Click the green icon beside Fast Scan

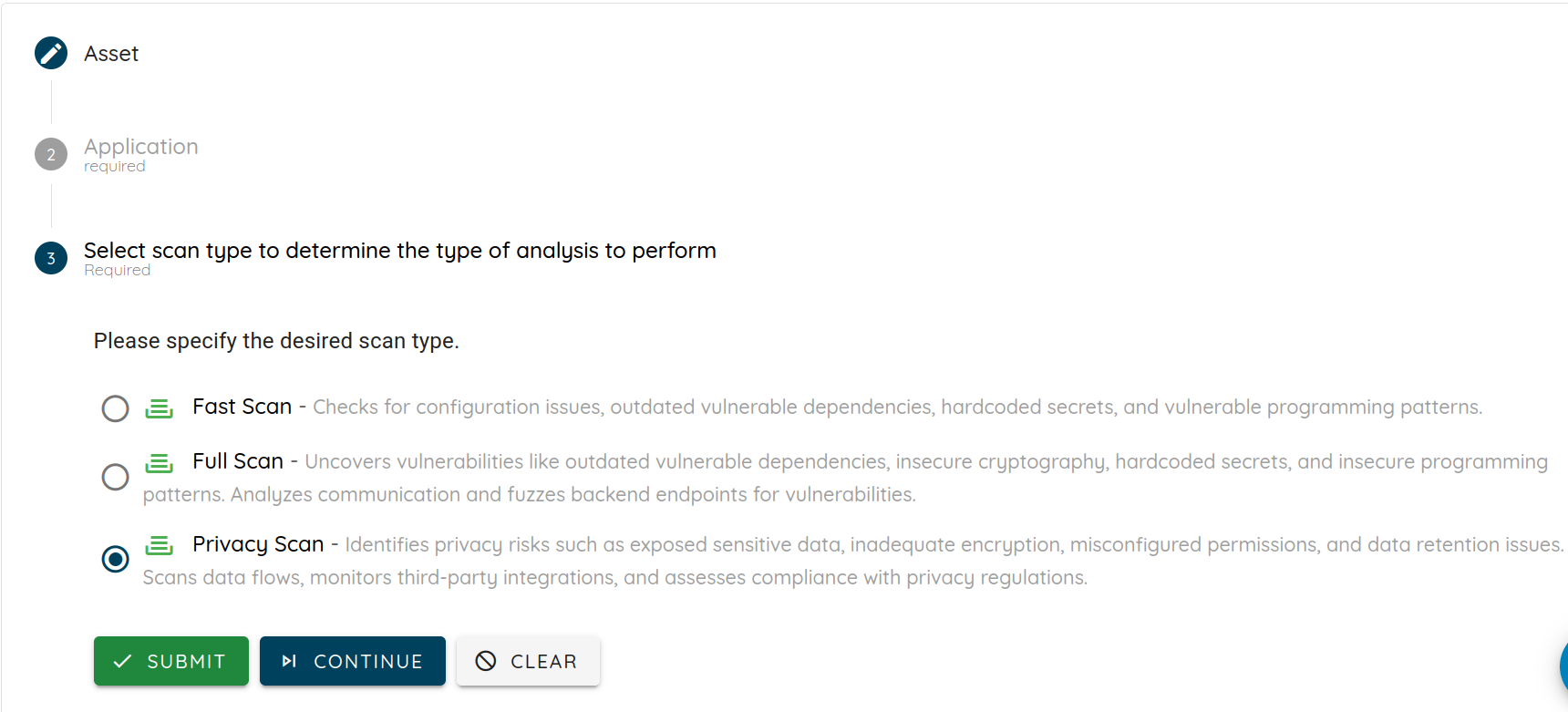pos(159,408)
